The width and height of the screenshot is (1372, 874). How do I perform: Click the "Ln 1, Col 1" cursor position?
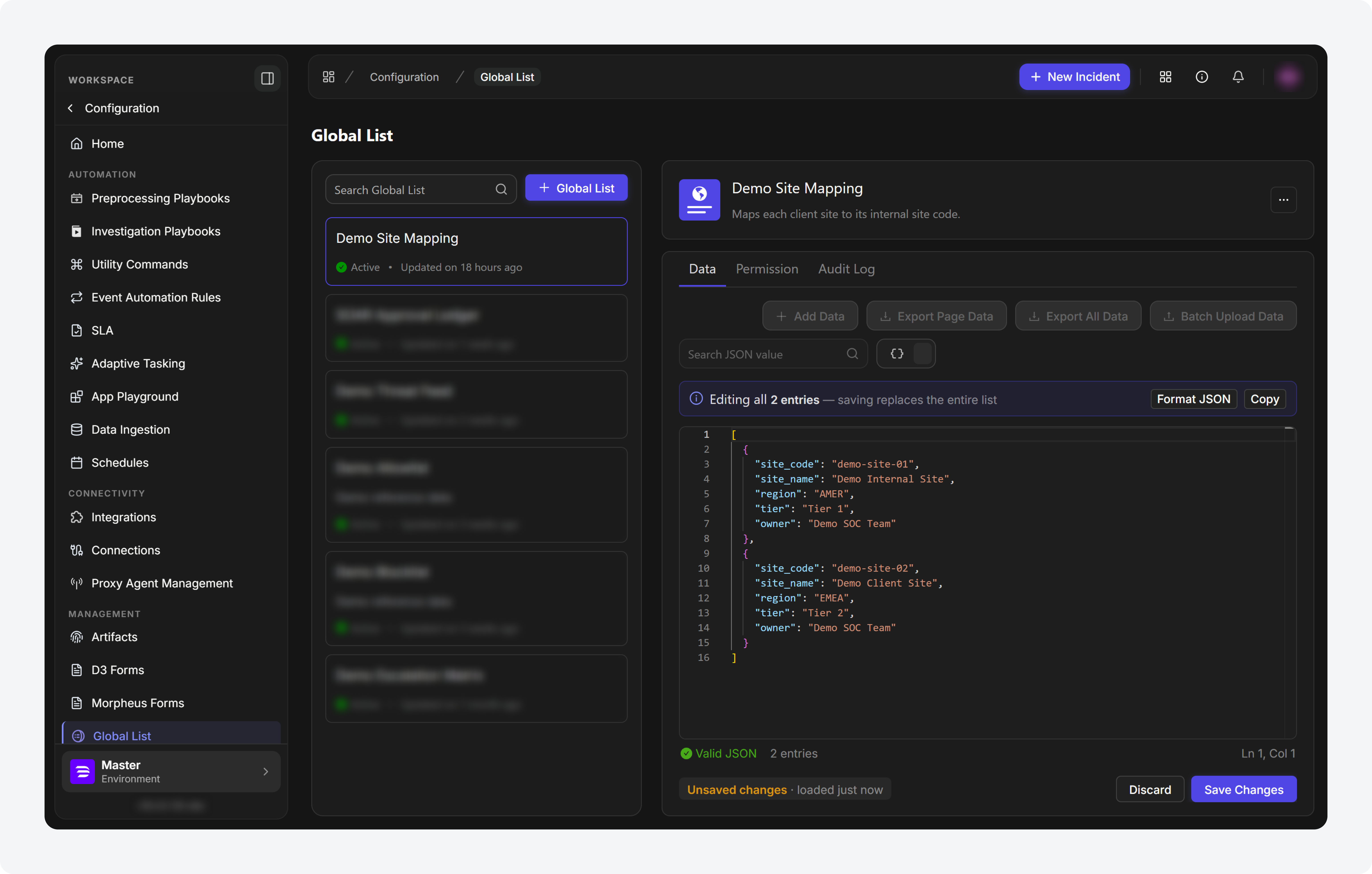1268,753
